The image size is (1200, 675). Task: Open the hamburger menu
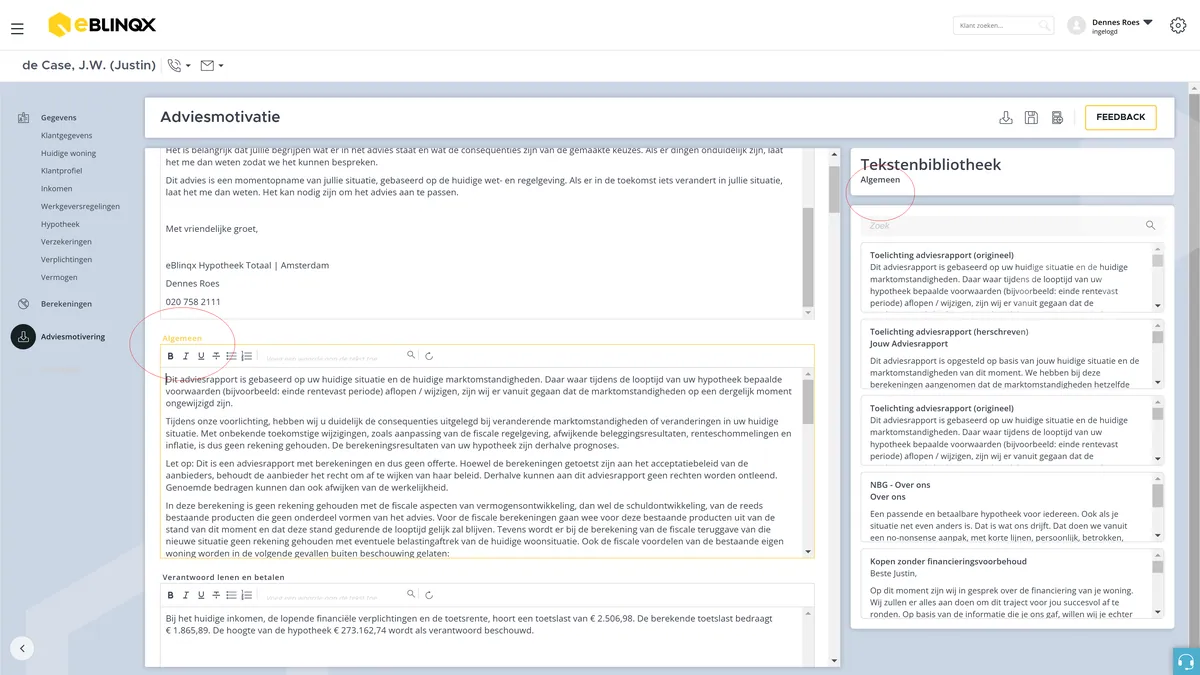[x=17, y=29]
